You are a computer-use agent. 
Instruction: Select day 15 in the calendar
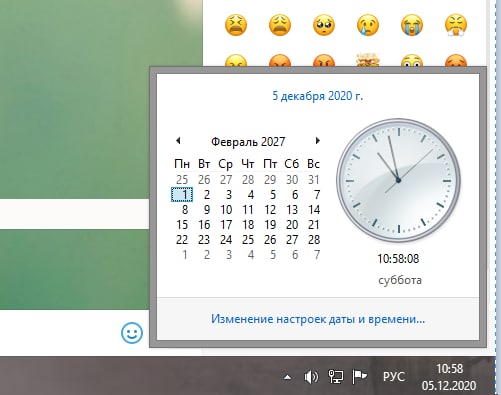(182, 225)
